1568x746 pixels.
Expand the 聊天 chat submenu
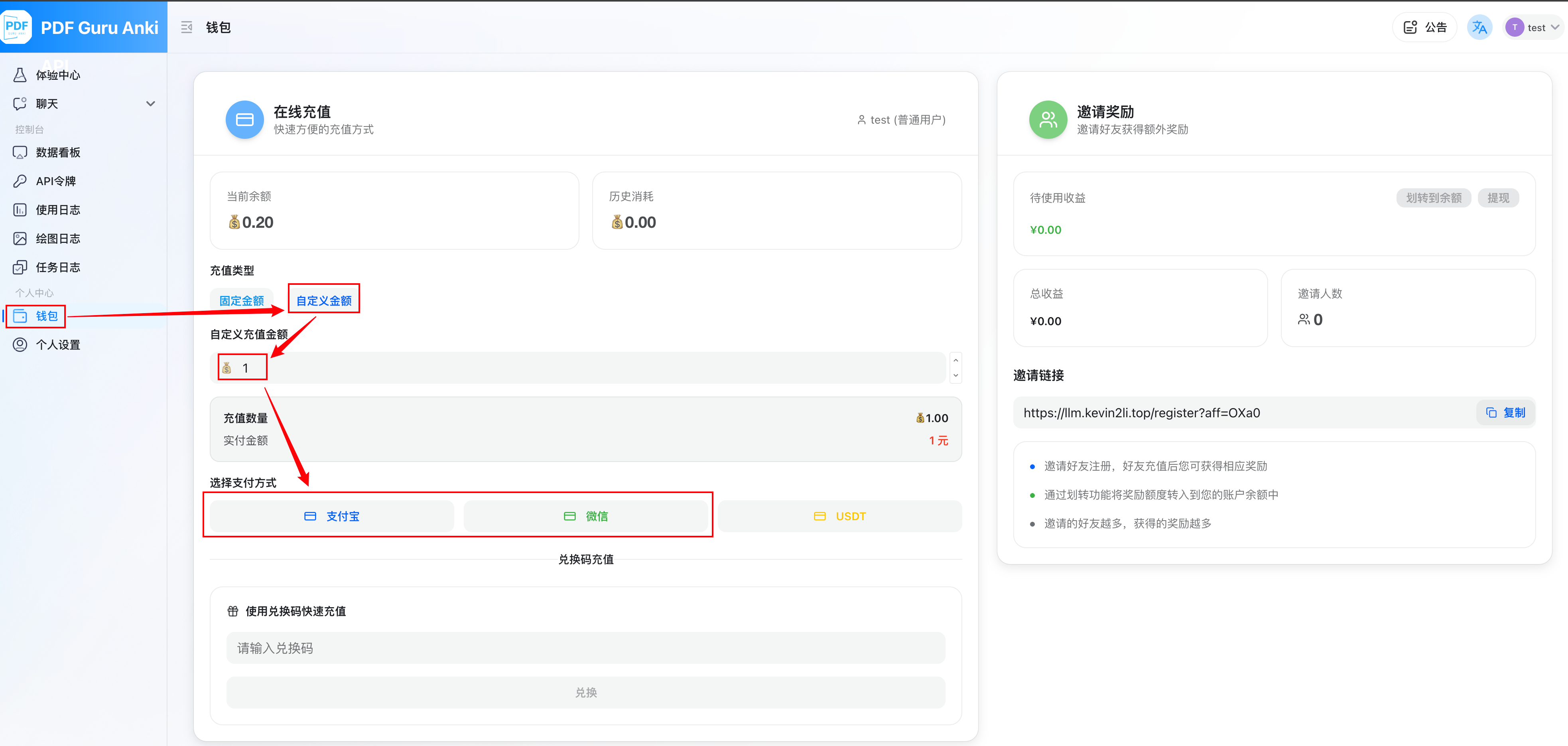pos(150,104)
